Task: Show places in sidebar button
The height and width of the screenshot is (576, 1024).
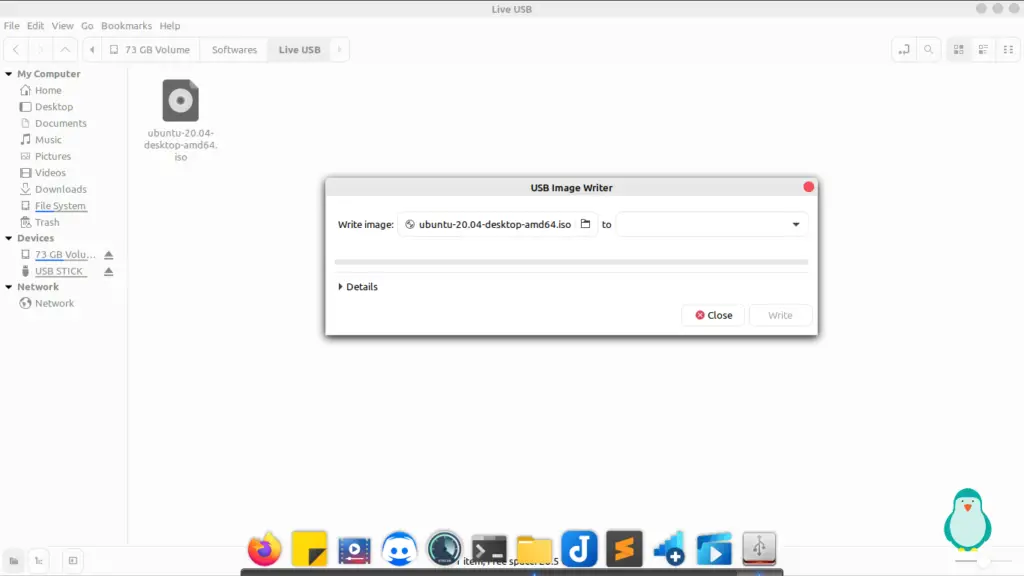Action: tap(14, 560)
